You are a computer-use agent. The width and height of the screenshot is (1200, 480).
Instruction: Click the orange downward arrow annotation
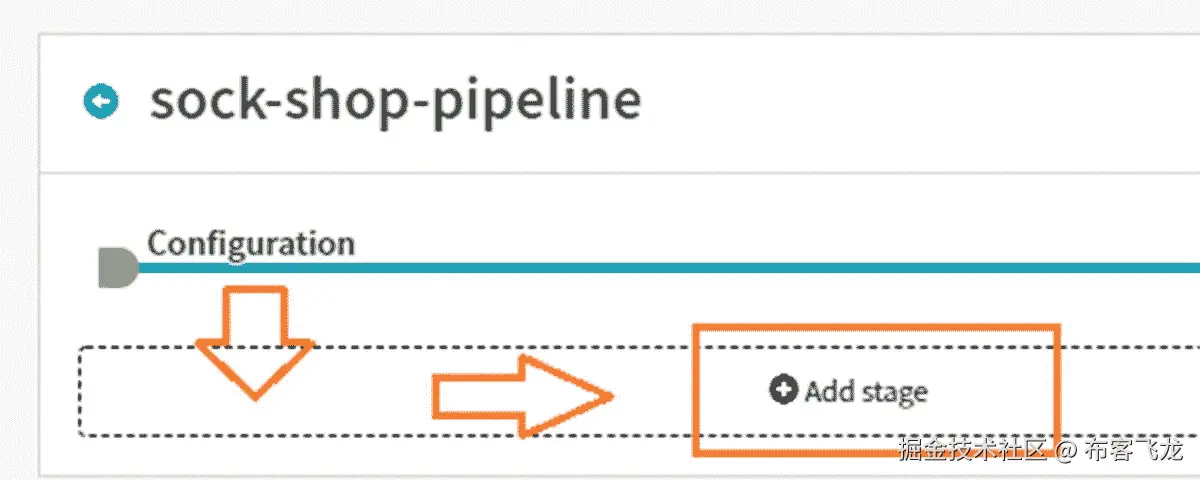(254, 340)
